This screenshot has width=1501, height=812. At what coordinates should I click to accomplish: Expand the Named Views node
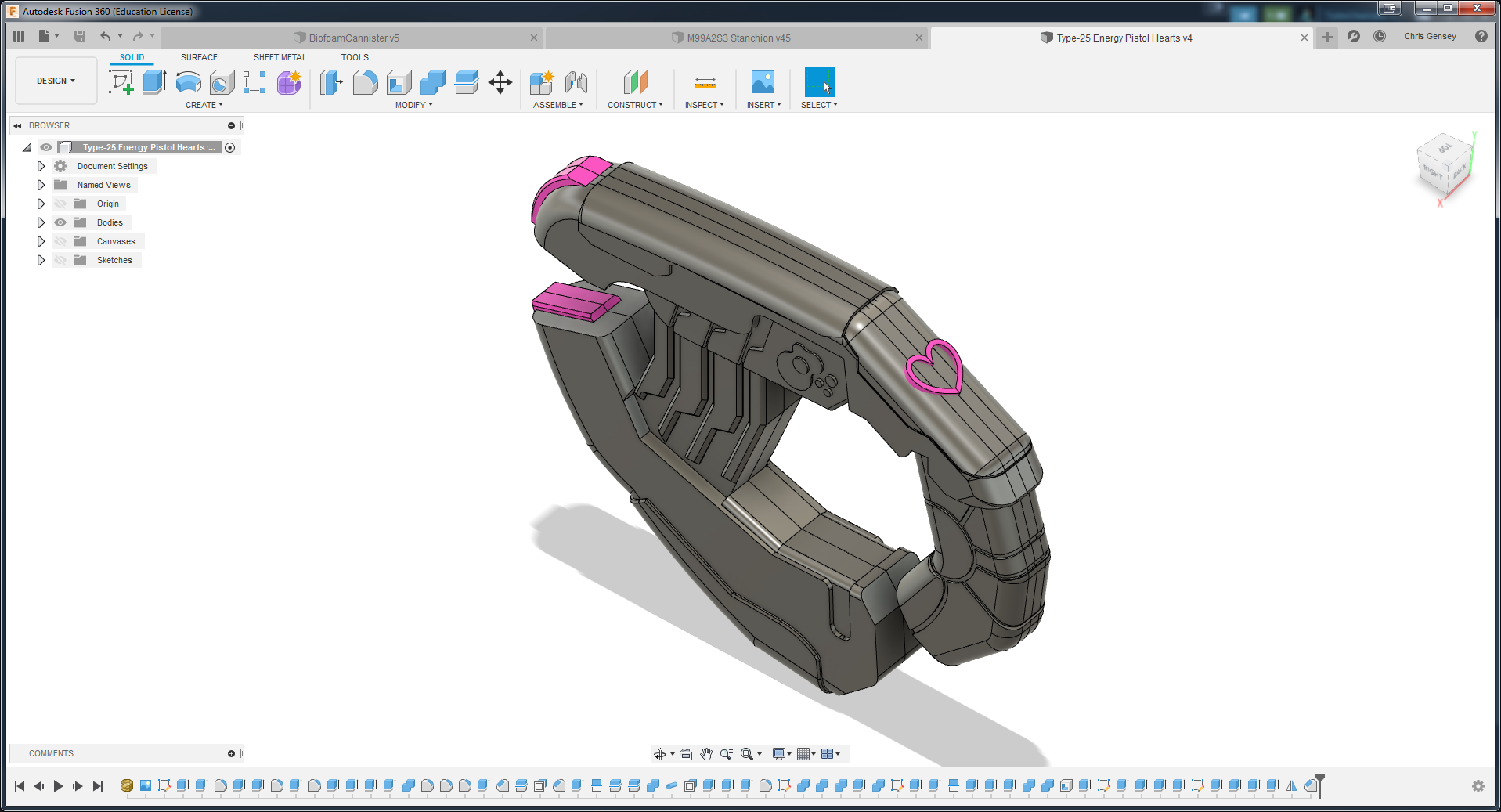click(x=41, y=185)
